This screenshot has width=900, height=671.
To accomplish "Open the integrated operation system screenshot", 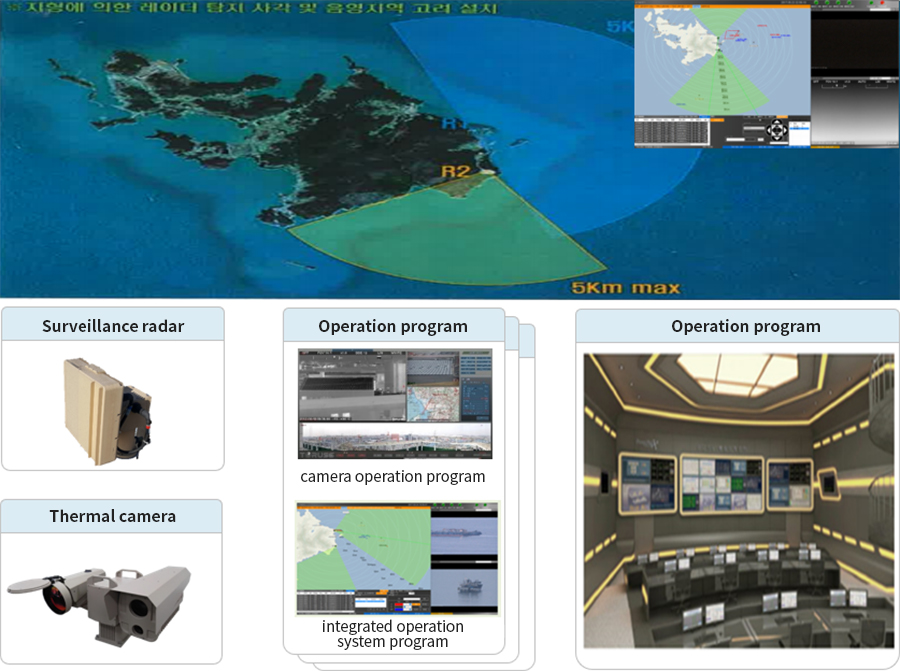I will pyautogui.click(x=397, y=559).
